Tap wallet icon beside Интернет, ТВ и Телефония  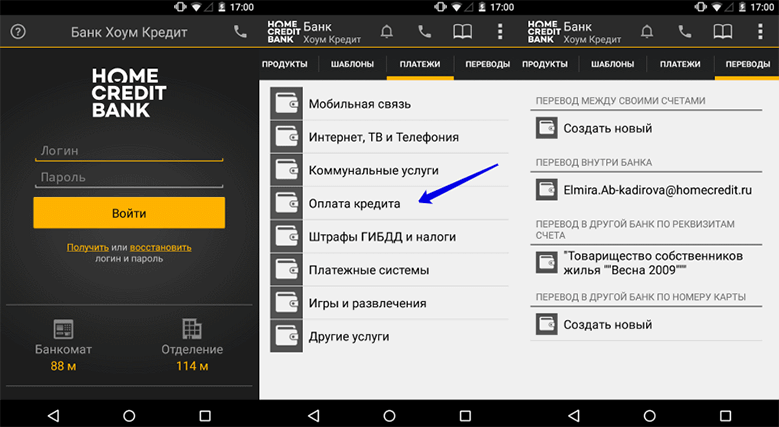(x=286, y=137)
